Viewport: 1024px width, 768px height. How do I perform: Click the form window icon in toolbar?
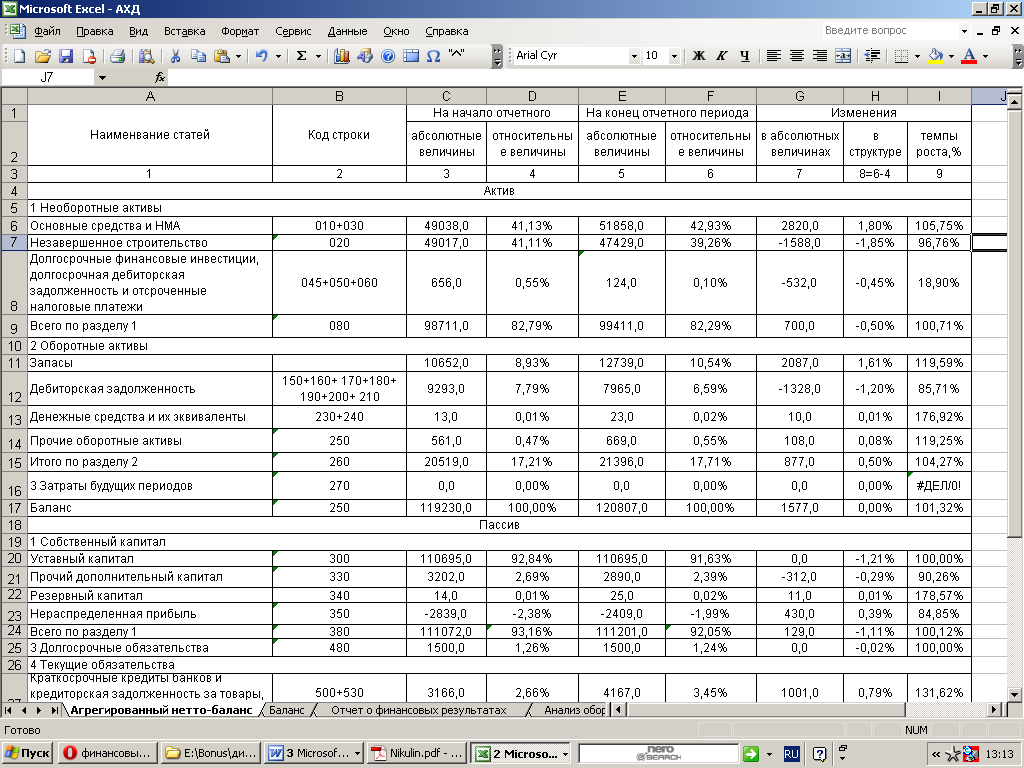(411, 56)
